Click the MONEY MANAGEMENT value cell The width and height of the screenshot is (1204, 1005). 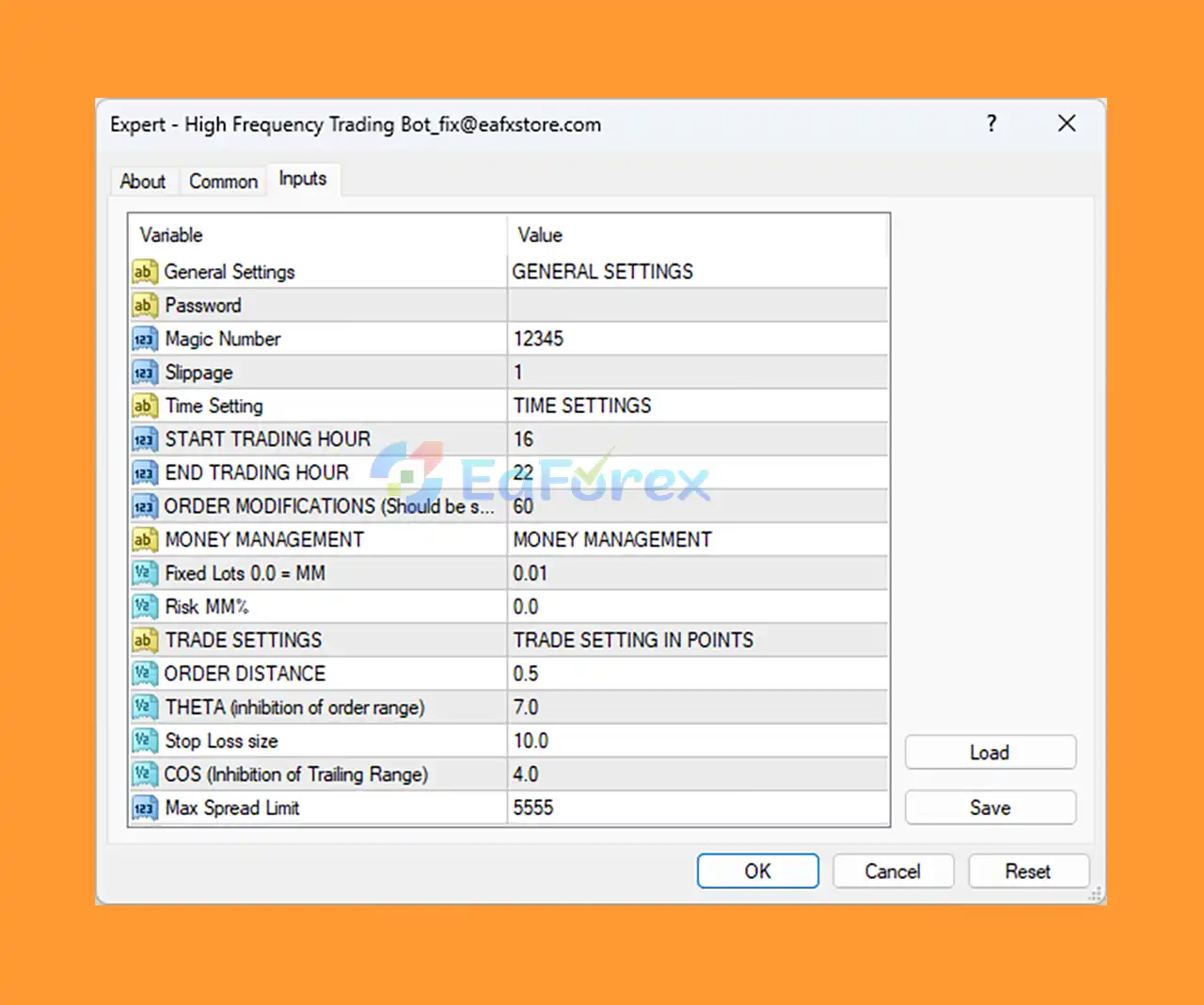697,540
